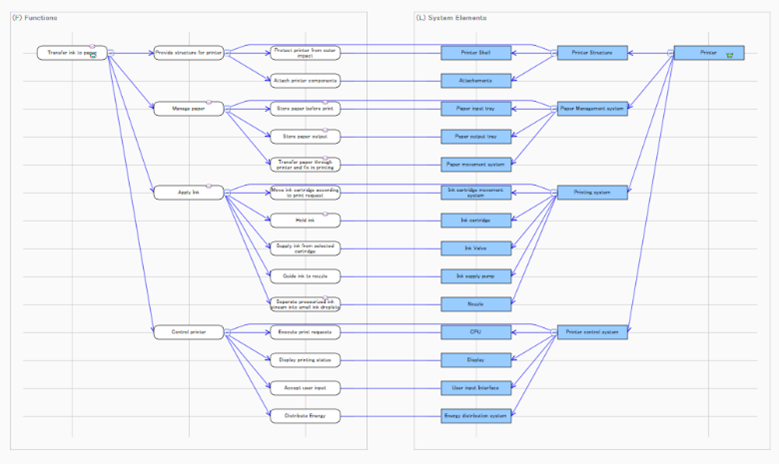Viewport: 779px width, 464px height.
Task: Select the 'Manage paper' function node
Action: pos(189,108)
